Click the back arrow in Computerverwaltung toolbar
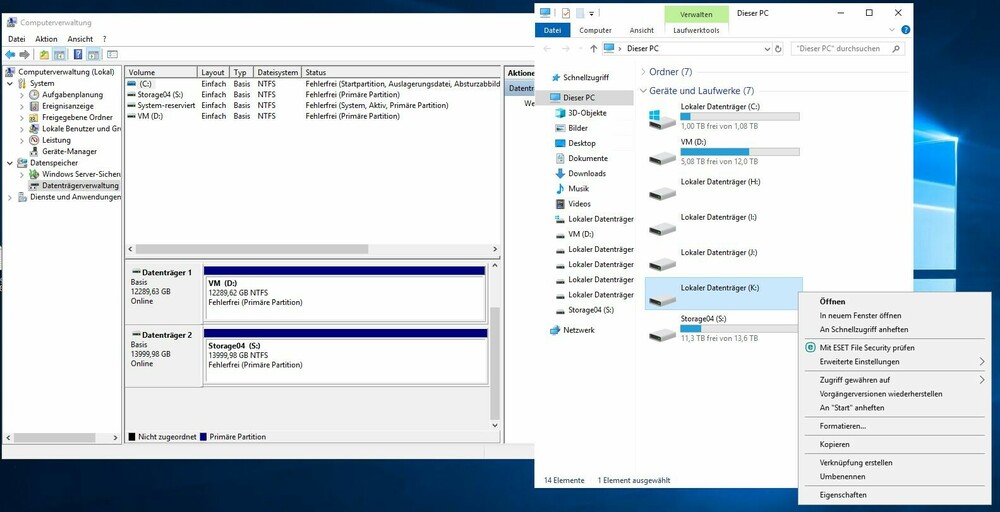The width and height of the screenshot is (1000, 512). 10,54
